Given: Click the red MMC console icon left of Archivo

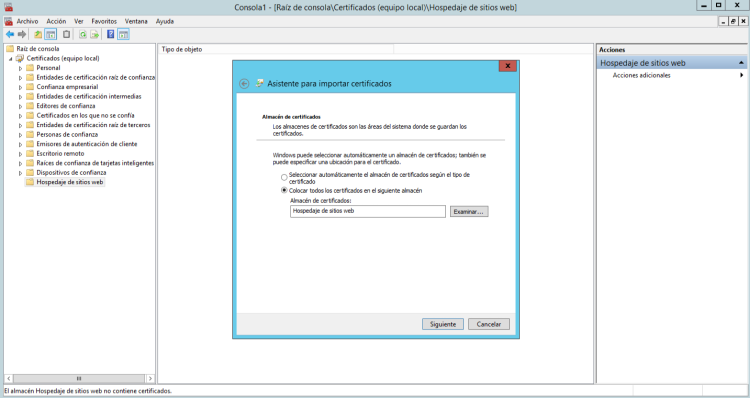Looking at the screenshot, I should tap(8, 22).
